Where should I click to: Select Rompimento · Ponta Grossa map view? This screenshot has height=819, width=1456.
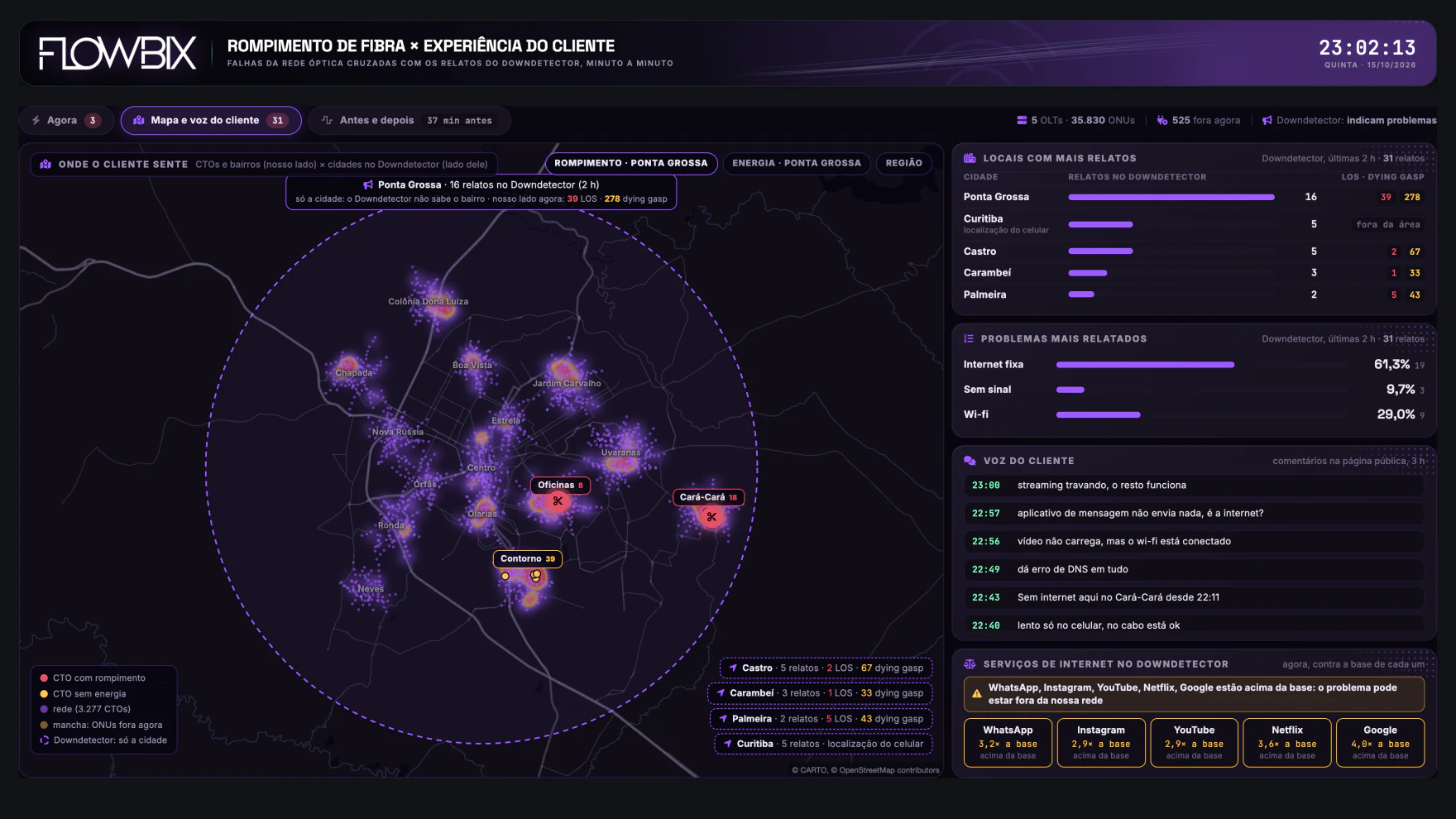[x=631, y=163]
